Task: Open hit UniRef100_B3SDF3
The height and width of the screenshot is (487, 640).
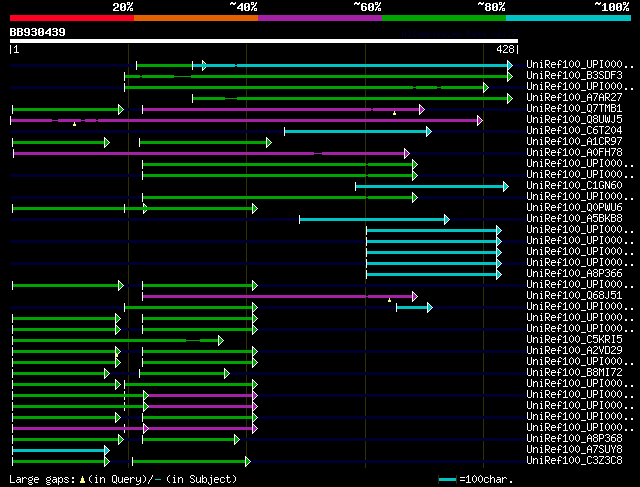Action: click(x=574, y=76)
